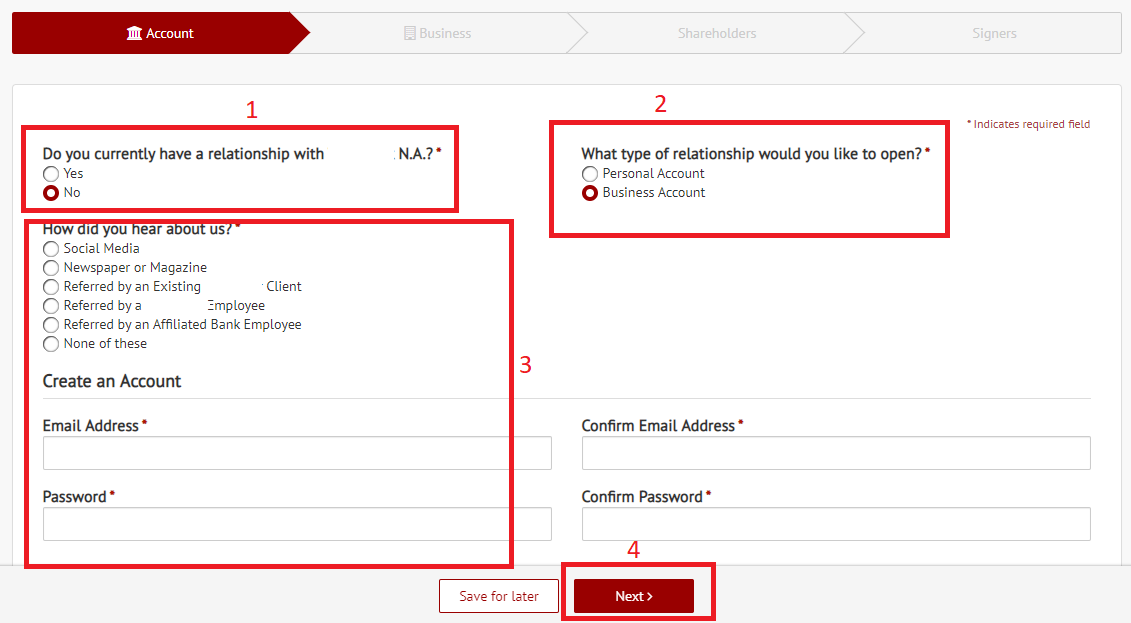Image resolution: width=1131 pixels, height=623 pixels.
Task: Click the Save for later button
Action: pyautogui.click(x=498, y=596)
